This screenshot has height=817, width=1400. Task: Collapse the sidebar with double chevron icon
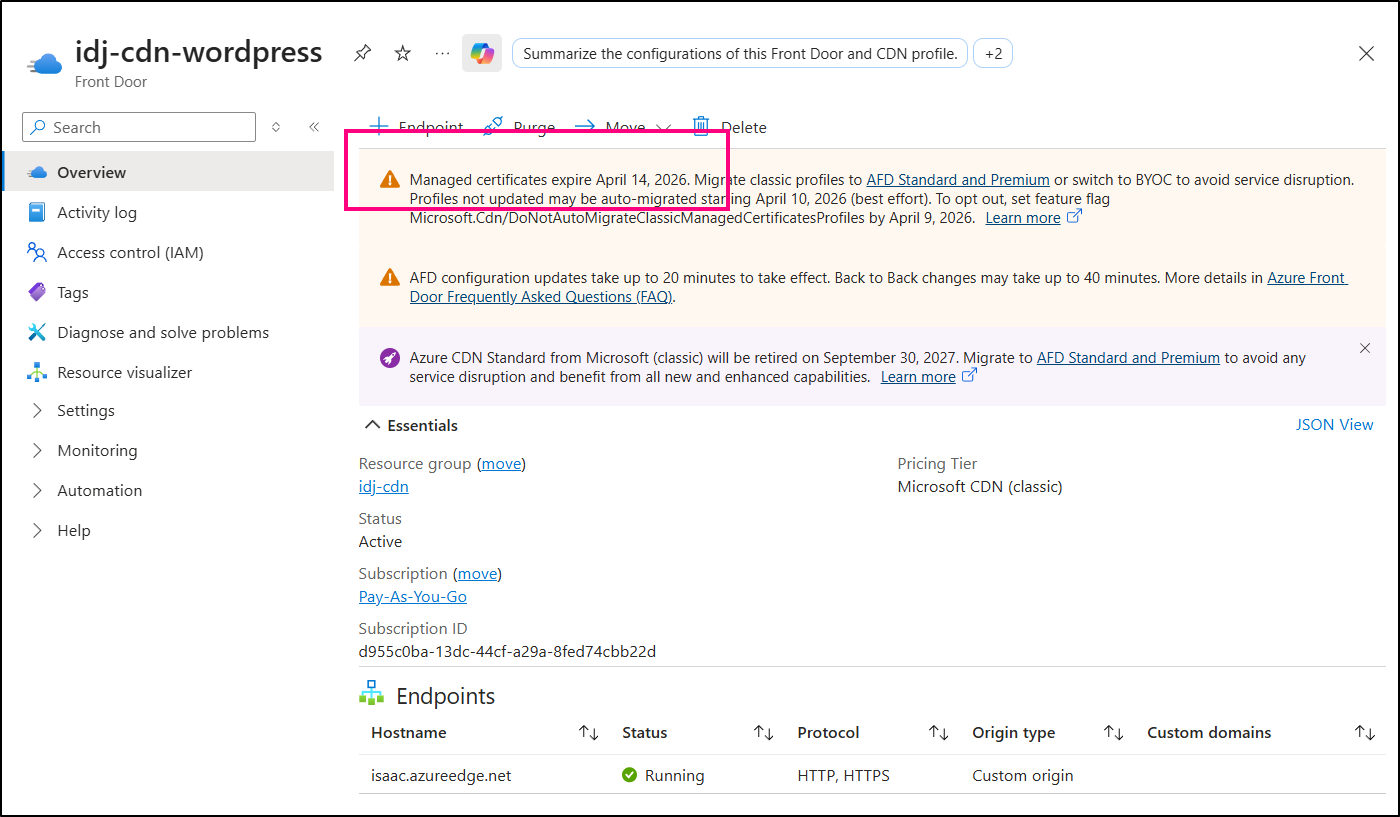314,127
